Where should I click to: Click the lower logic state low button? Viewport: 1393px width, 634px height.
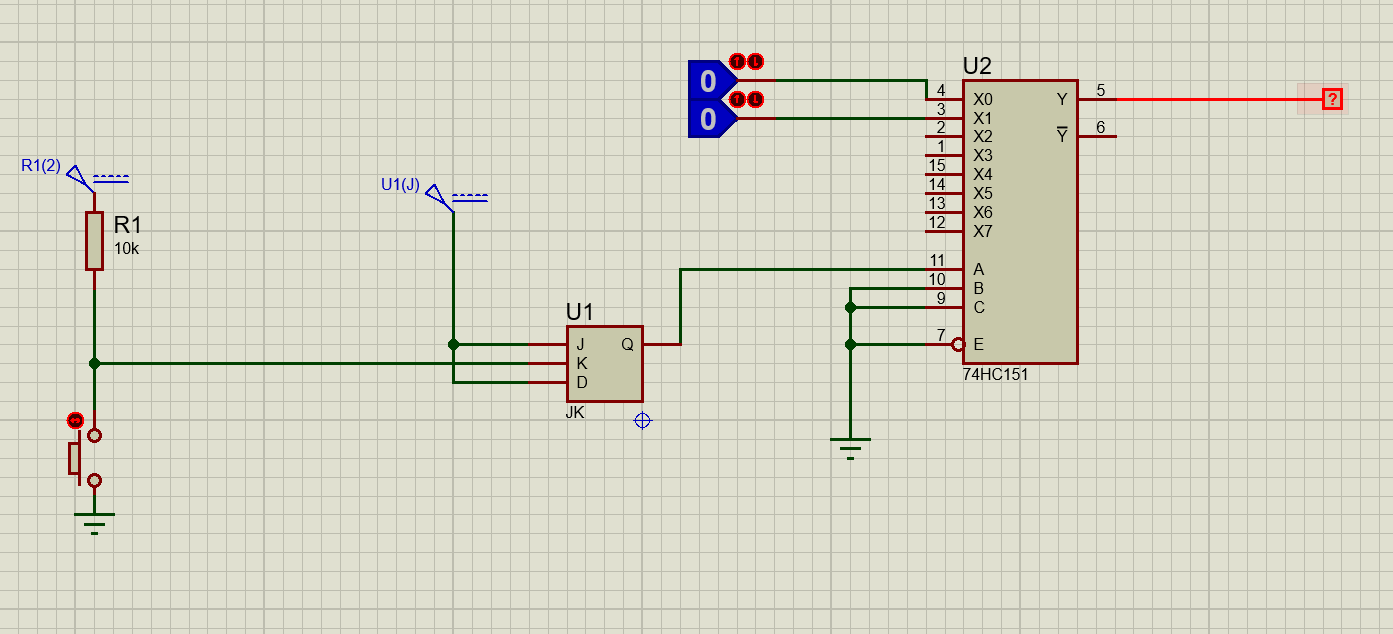click(x=756, y=99)
